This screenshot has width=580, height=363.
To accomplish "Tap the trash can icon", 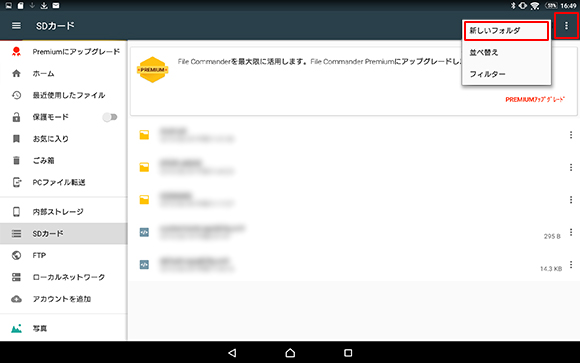I will tap(16, 160).
